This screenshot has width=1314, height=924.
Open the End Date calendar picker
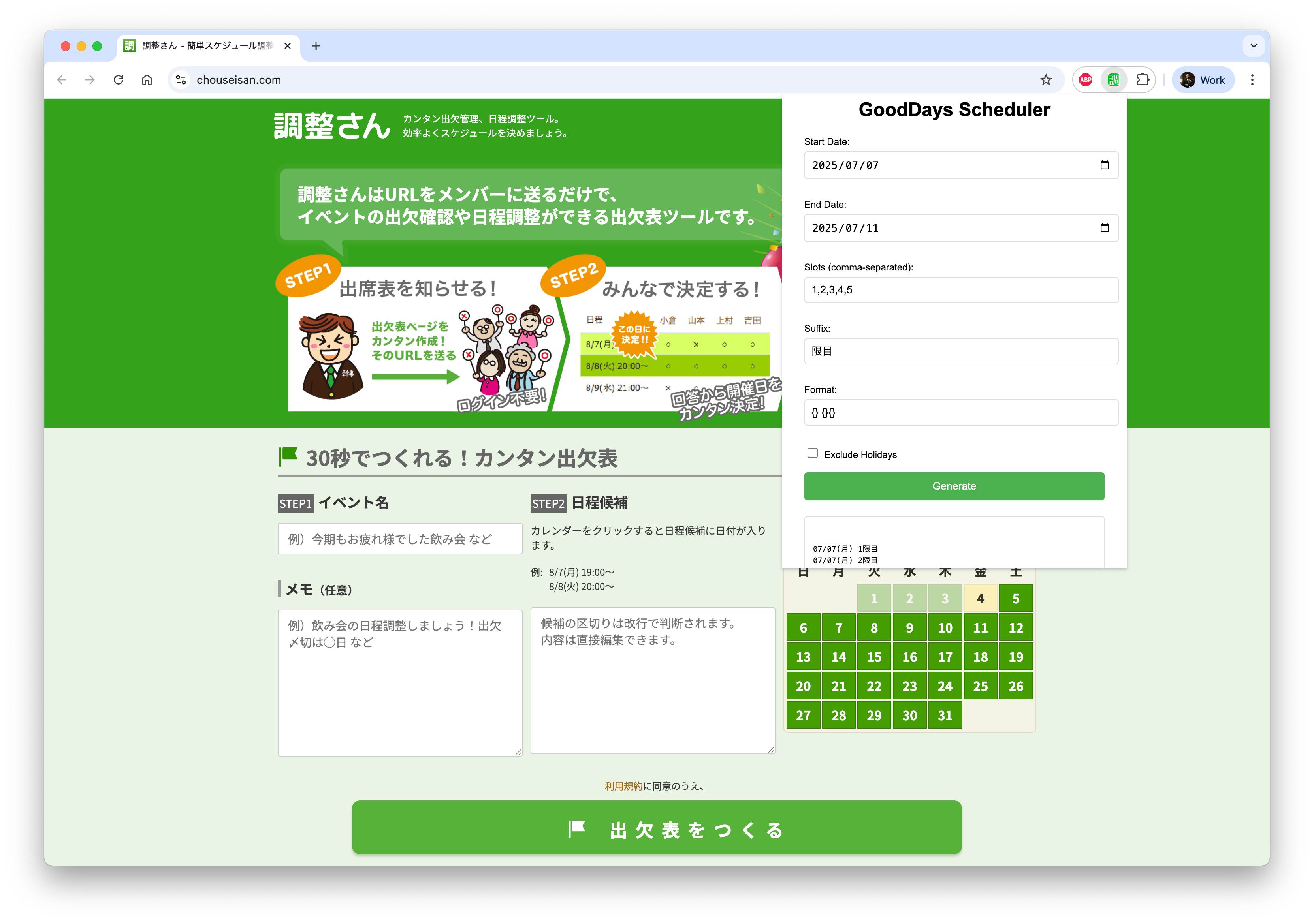1104,228
